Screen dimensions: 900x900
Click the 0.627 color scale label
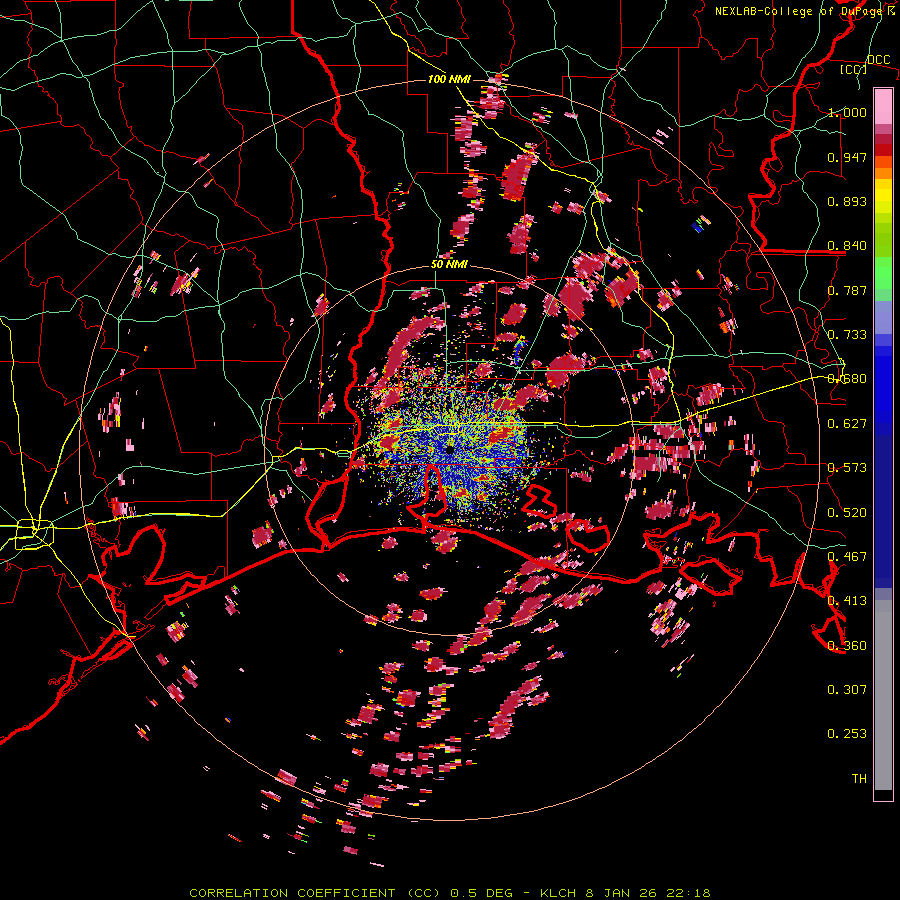[847, 424]
